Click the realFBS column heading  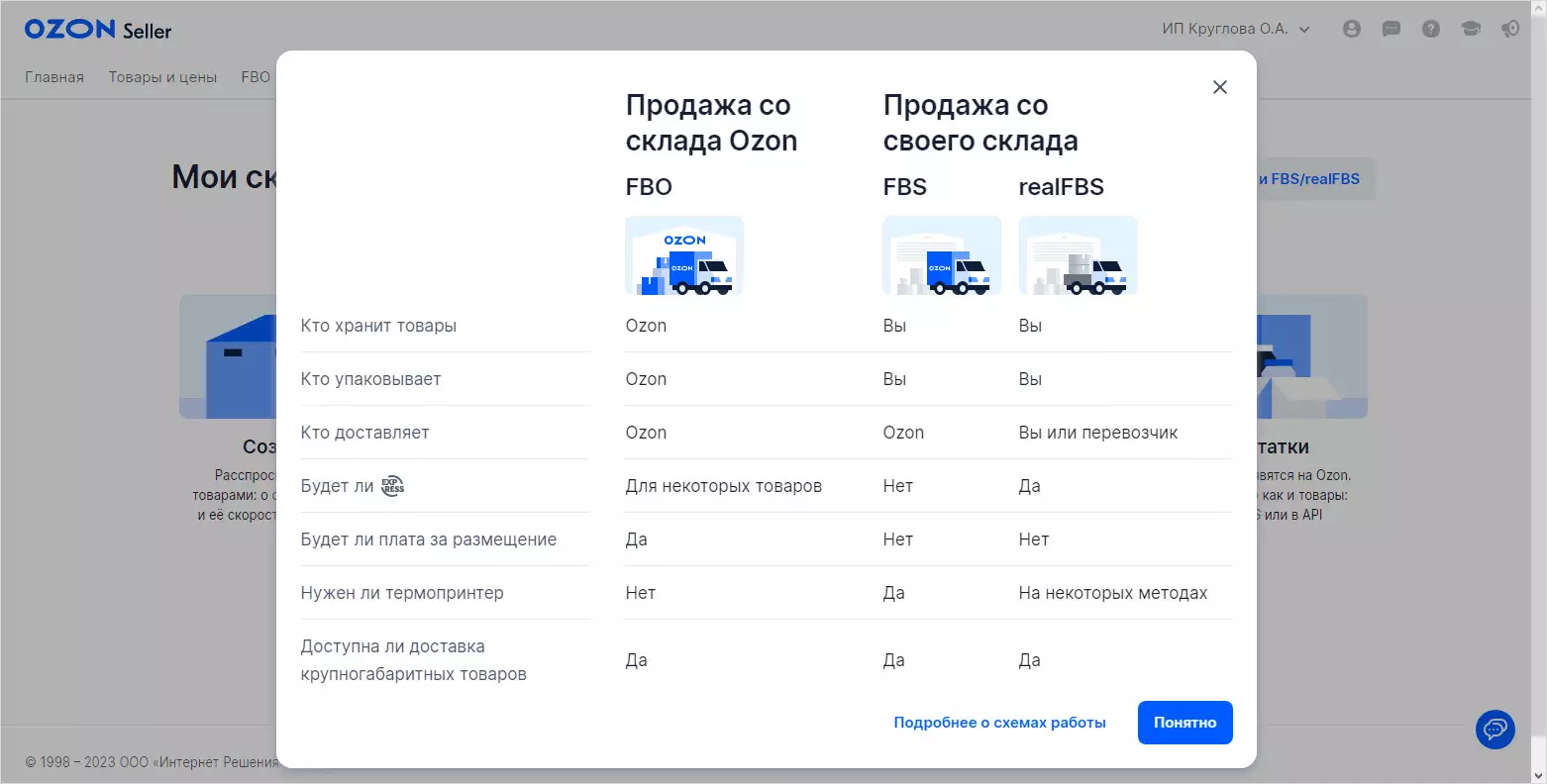1061,187
